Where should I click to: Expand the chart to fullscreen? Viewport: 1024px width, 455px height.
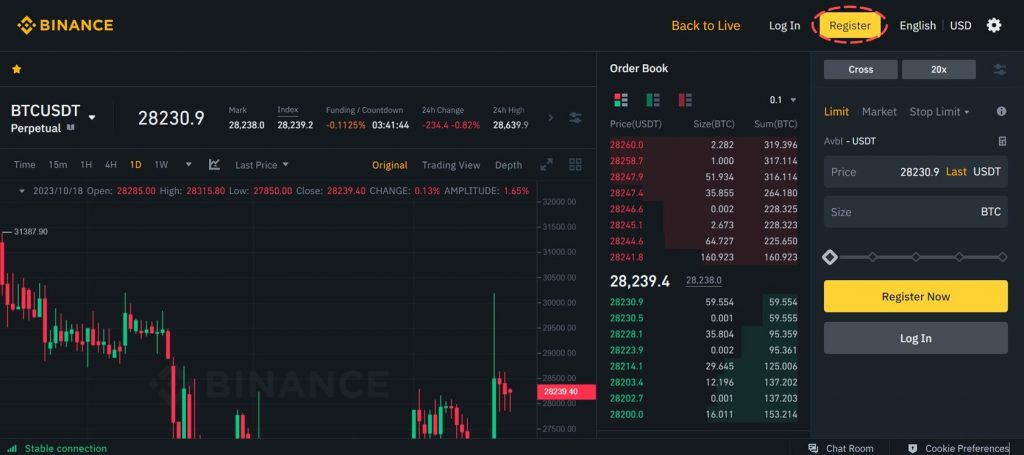click(546, 165)
